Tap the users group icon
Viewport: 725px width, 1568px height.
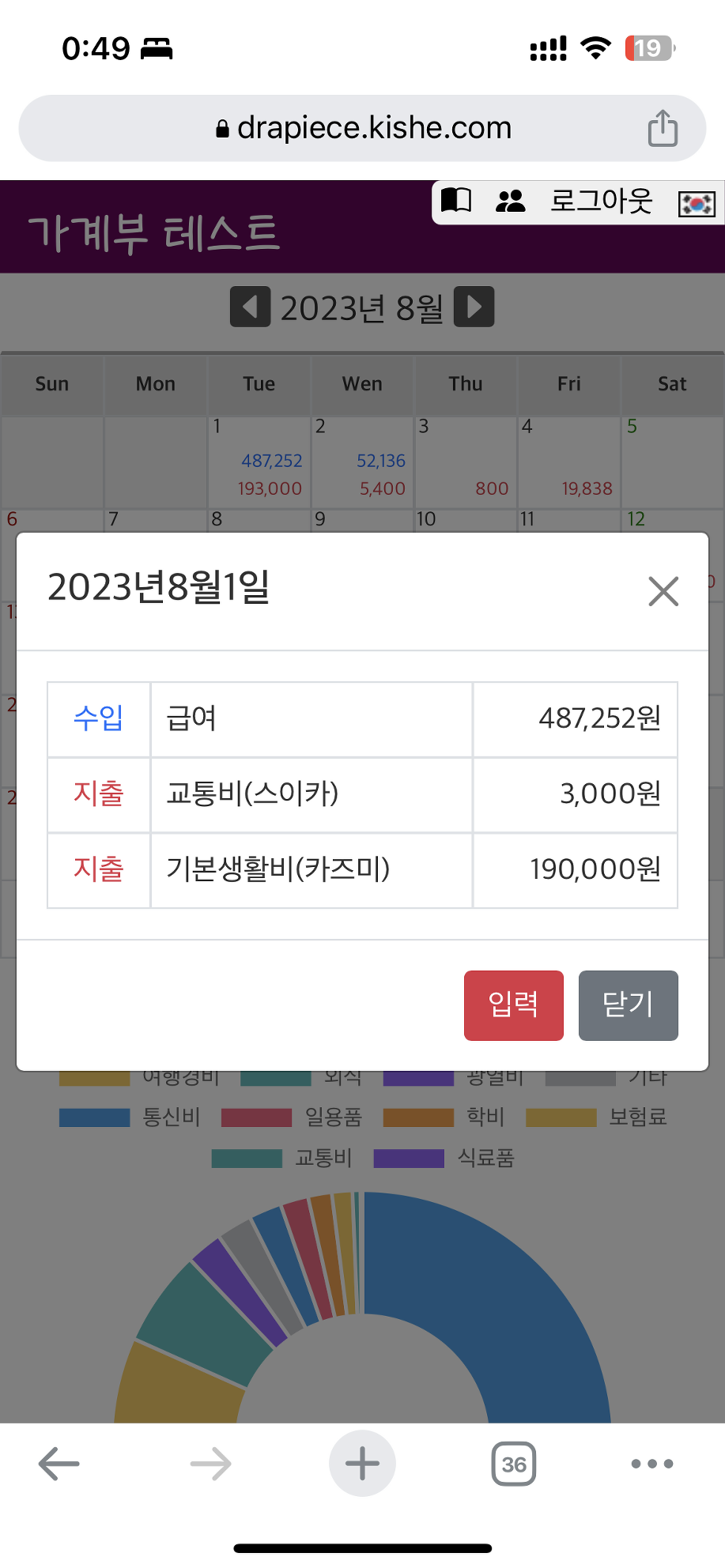[510, 202]
